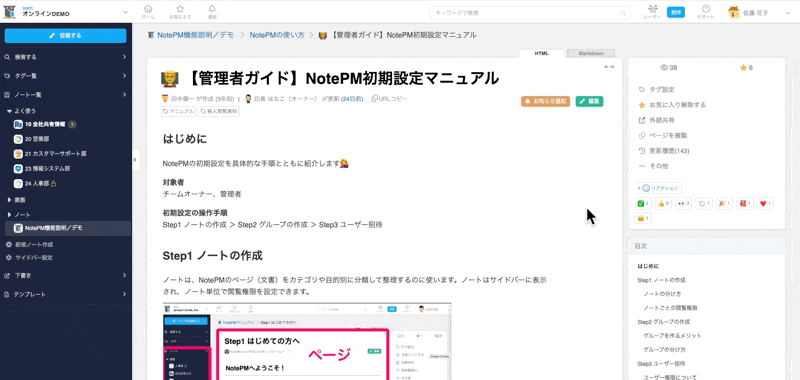Open その他 more options
Viewport: 800px width, 380px height.
pos(654,166)
